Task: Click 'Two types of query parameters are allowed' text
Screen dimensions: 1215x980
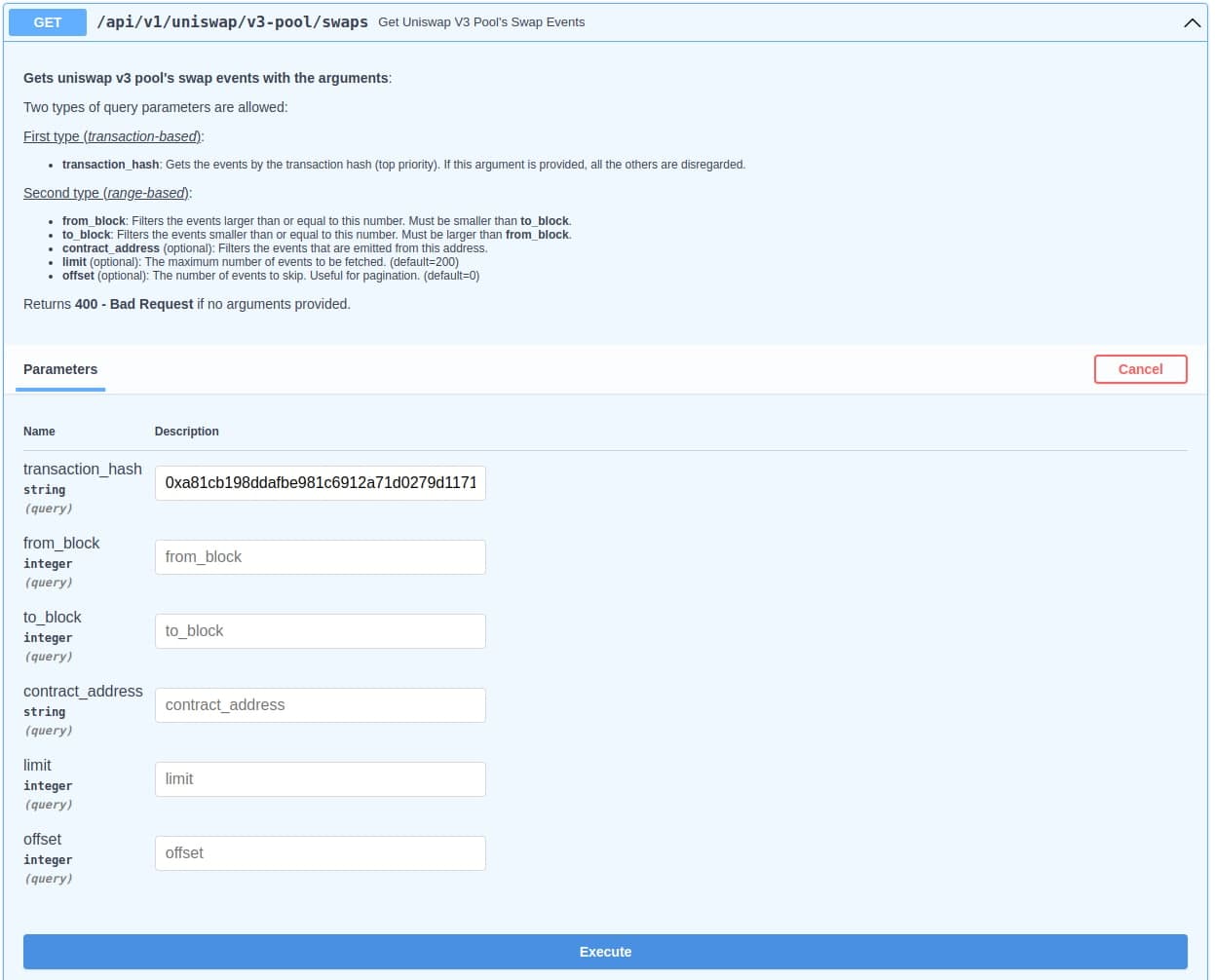Action: tap(156, 107)
